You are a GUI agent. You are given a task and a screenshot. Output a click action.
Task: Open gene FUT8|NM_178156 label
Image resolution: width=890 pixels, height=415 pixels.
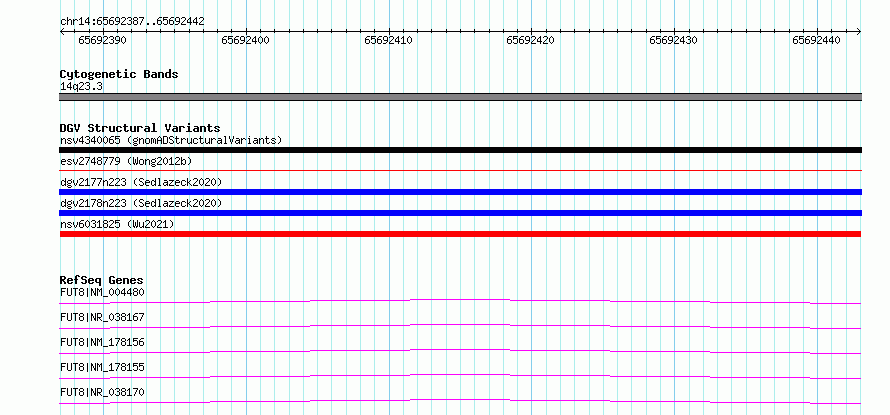point(102,342)
